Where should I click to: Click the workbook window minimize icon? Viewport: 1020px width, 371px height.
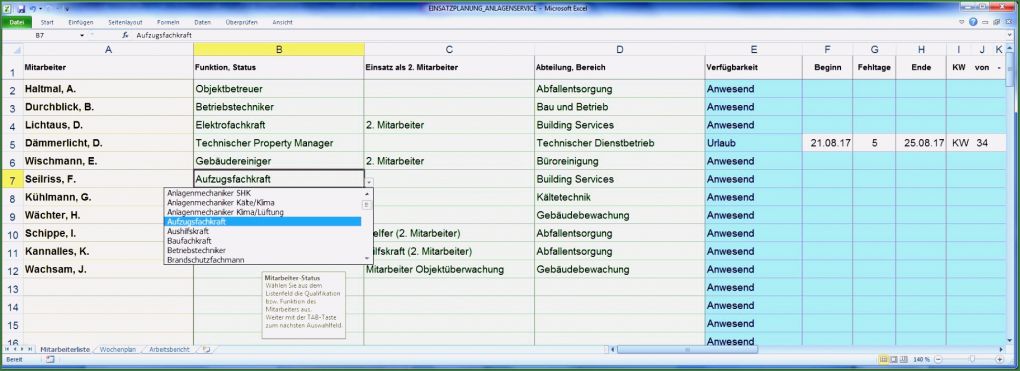pos(984,22)
